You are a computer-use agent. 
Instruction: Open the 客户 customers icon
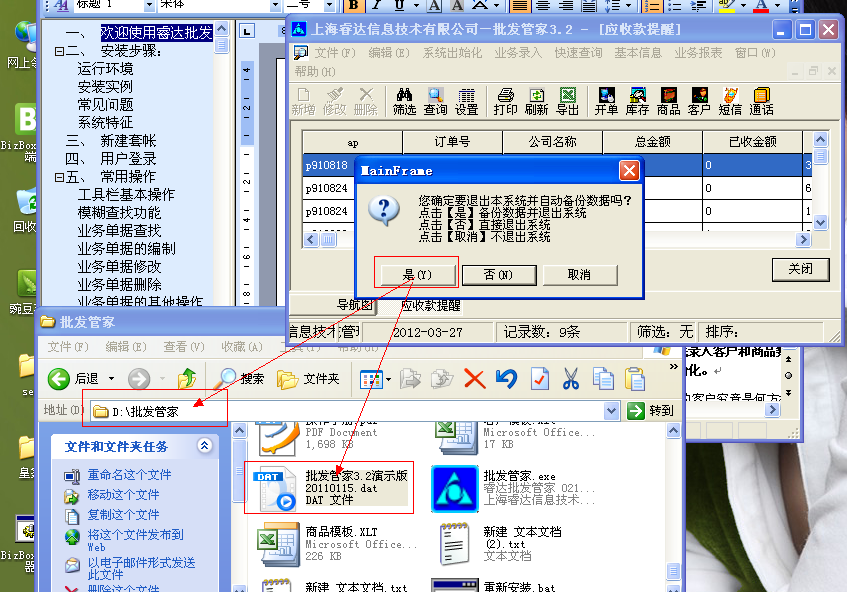coord(699,96)
